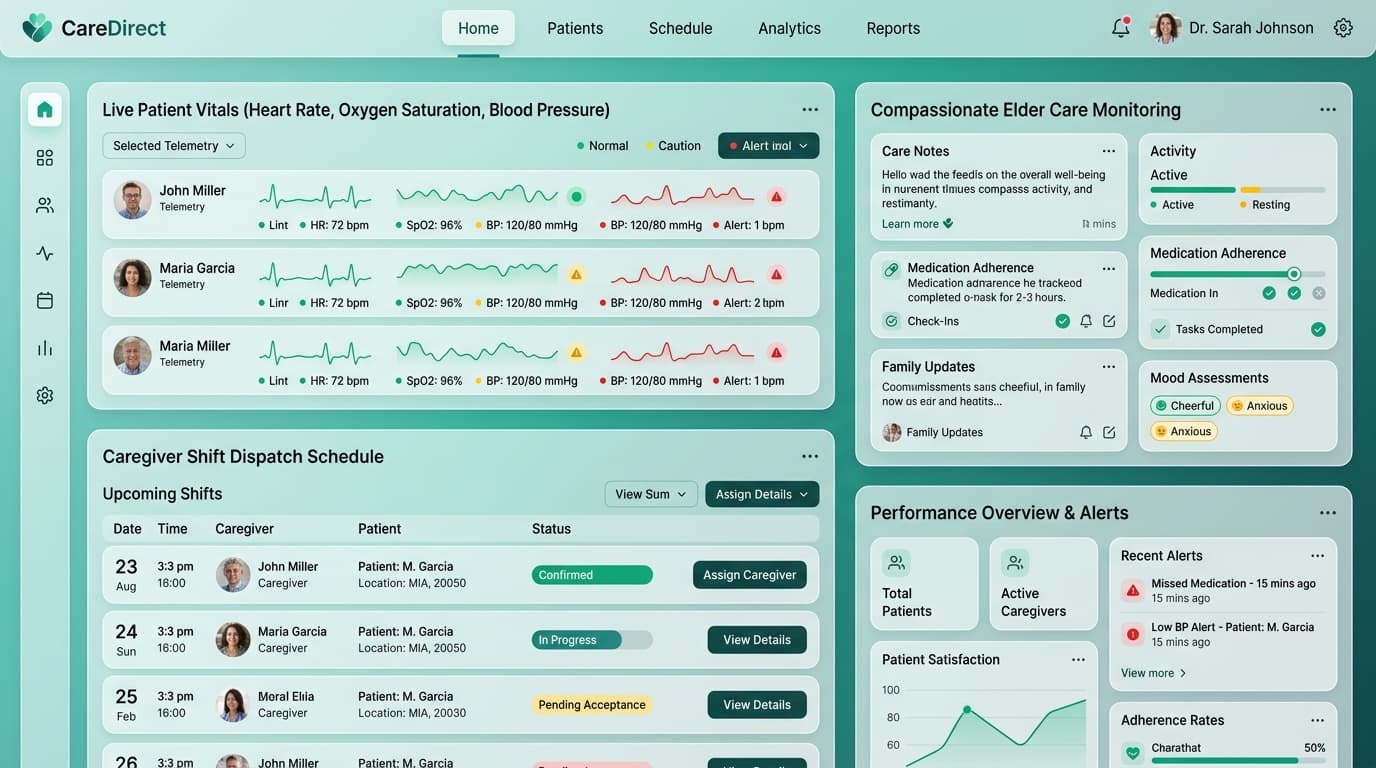Follow the Learn more link in Care Notes
The height and width of the screenshot is (768, 1376).
pos(917,224)
